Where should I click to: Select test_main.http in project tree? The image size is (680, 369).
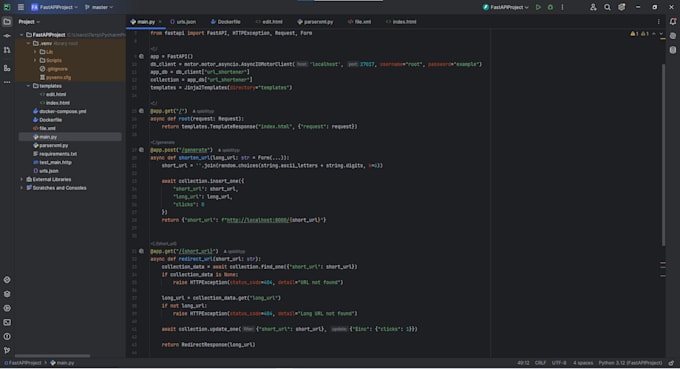[52, 162]
